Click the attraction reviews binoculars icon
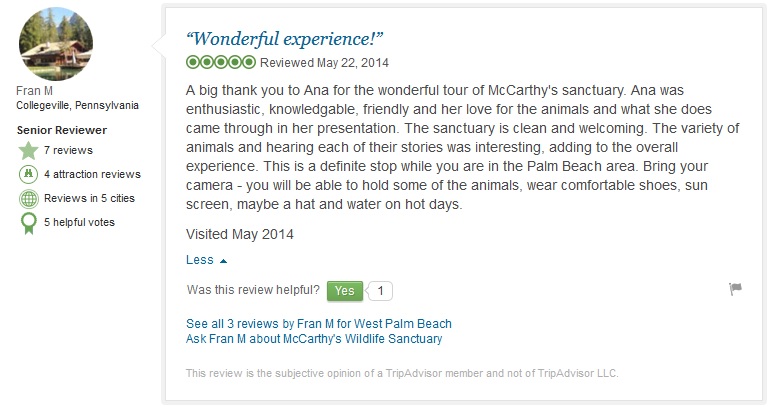The width and height of the screenshot is (775, 412). click(x=28, y=174)
